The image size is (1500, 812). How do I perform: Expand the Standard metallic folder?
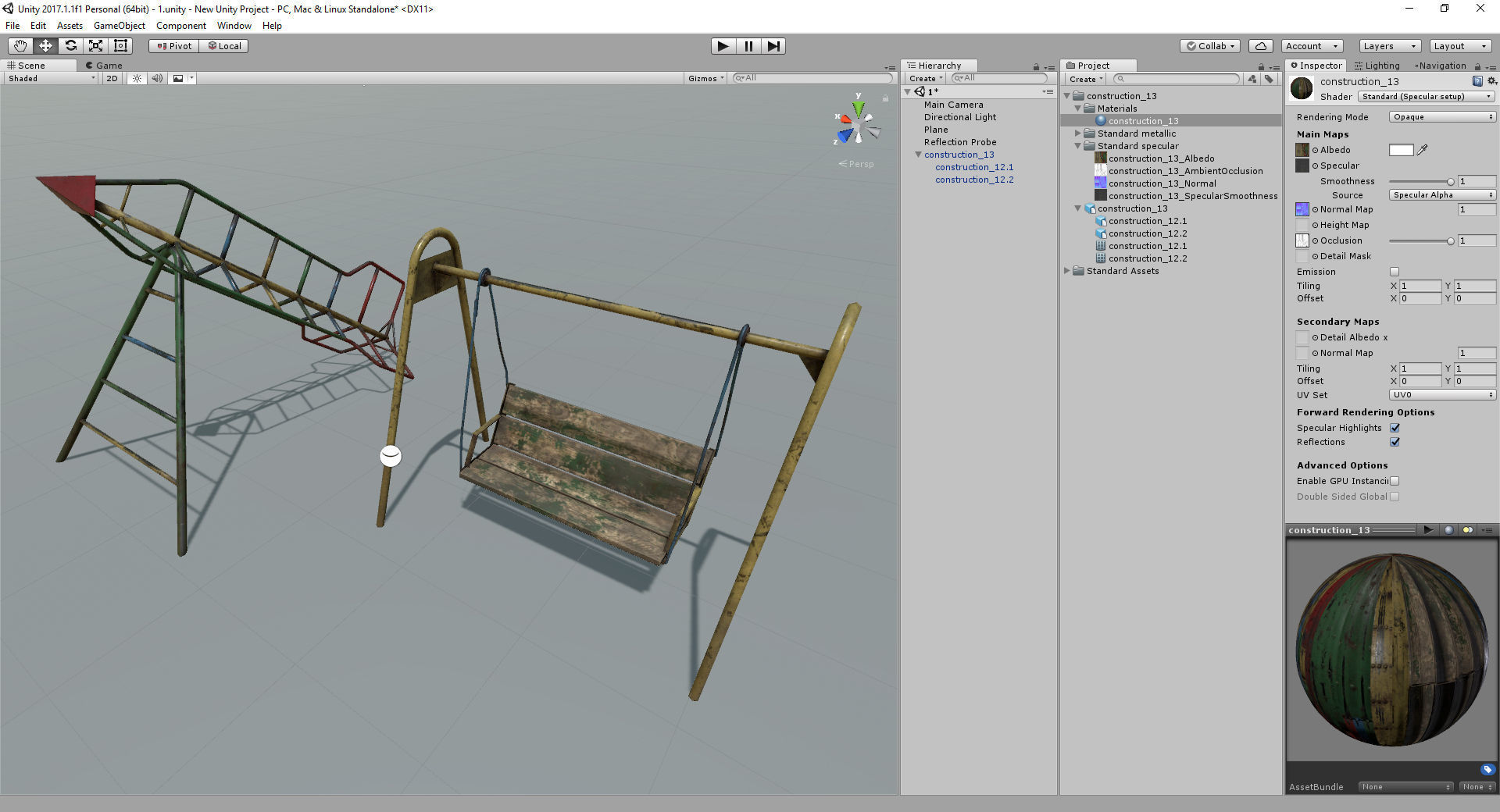tap(1078, 134)
